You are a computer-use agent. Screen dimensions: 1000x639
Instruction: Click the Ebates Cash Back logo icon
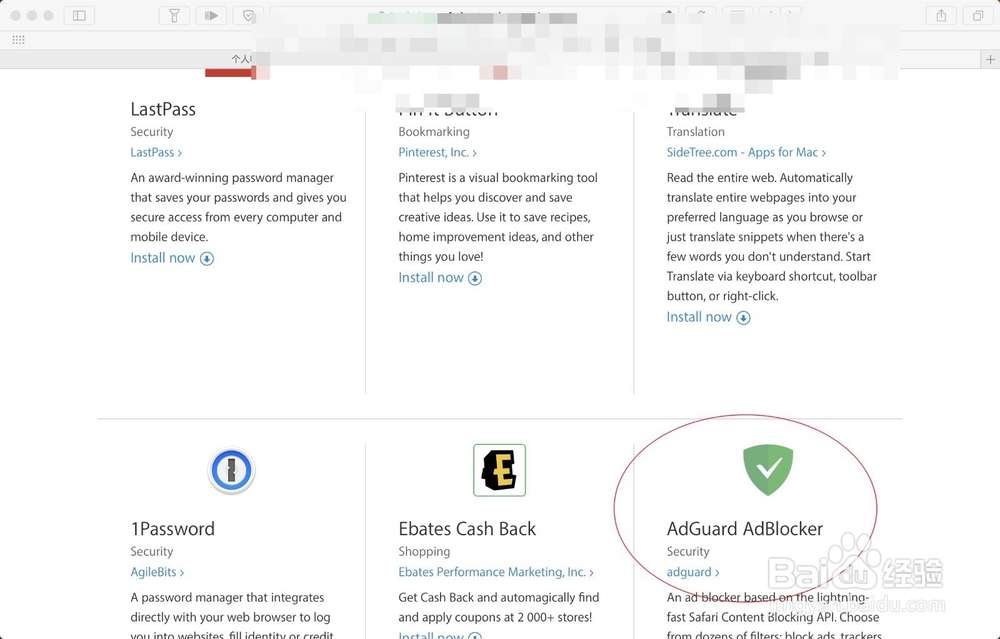499,470
